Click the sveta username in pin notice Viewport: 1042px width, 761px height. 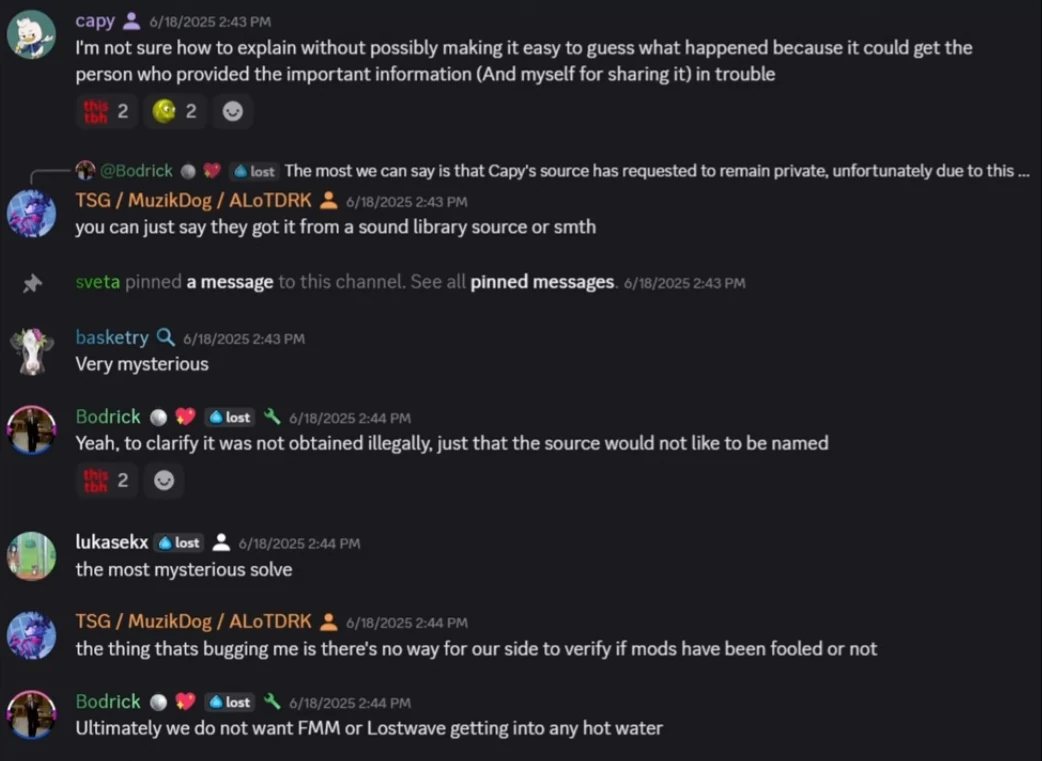click(x=97, y=283)
